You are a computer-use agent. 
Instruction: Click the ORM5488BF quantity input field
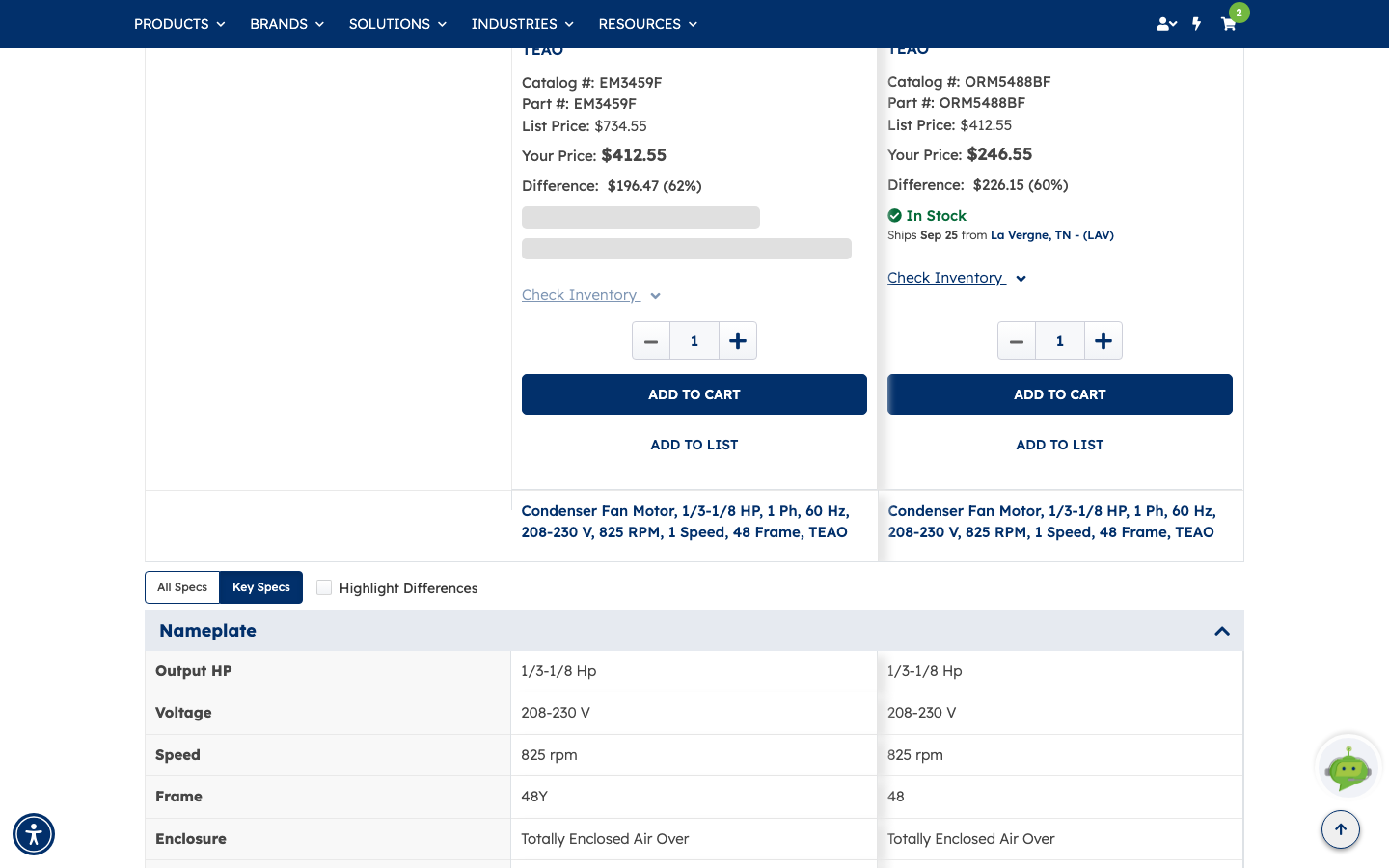[1060, 340]
